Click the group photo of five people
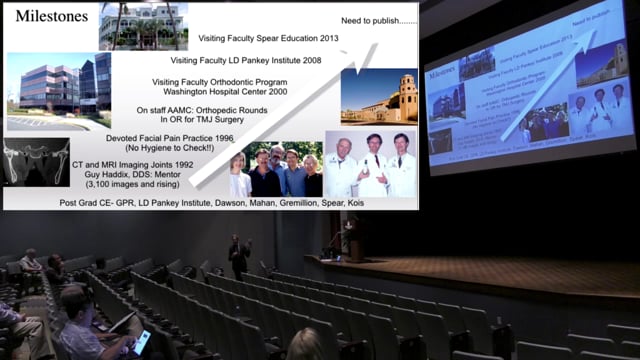 276,169
